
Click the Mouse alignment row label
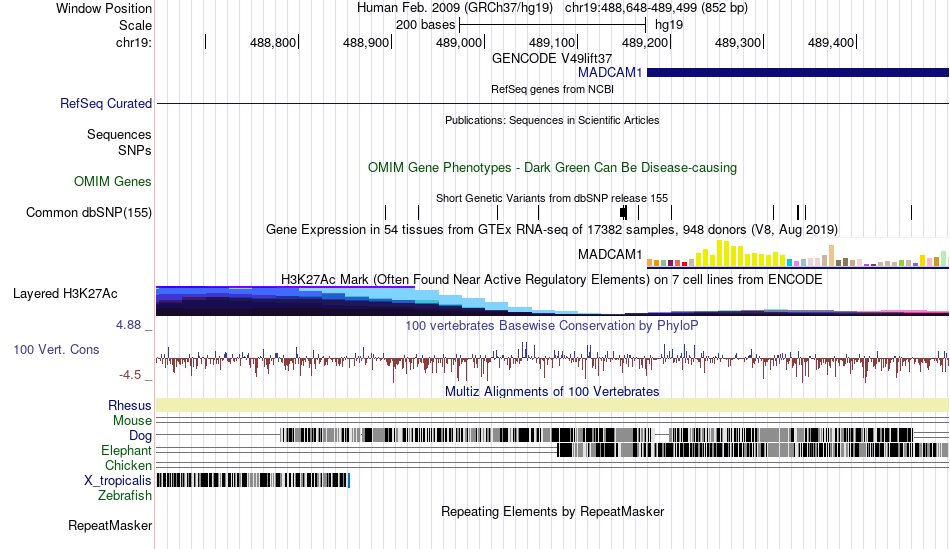tap(132, 421)
